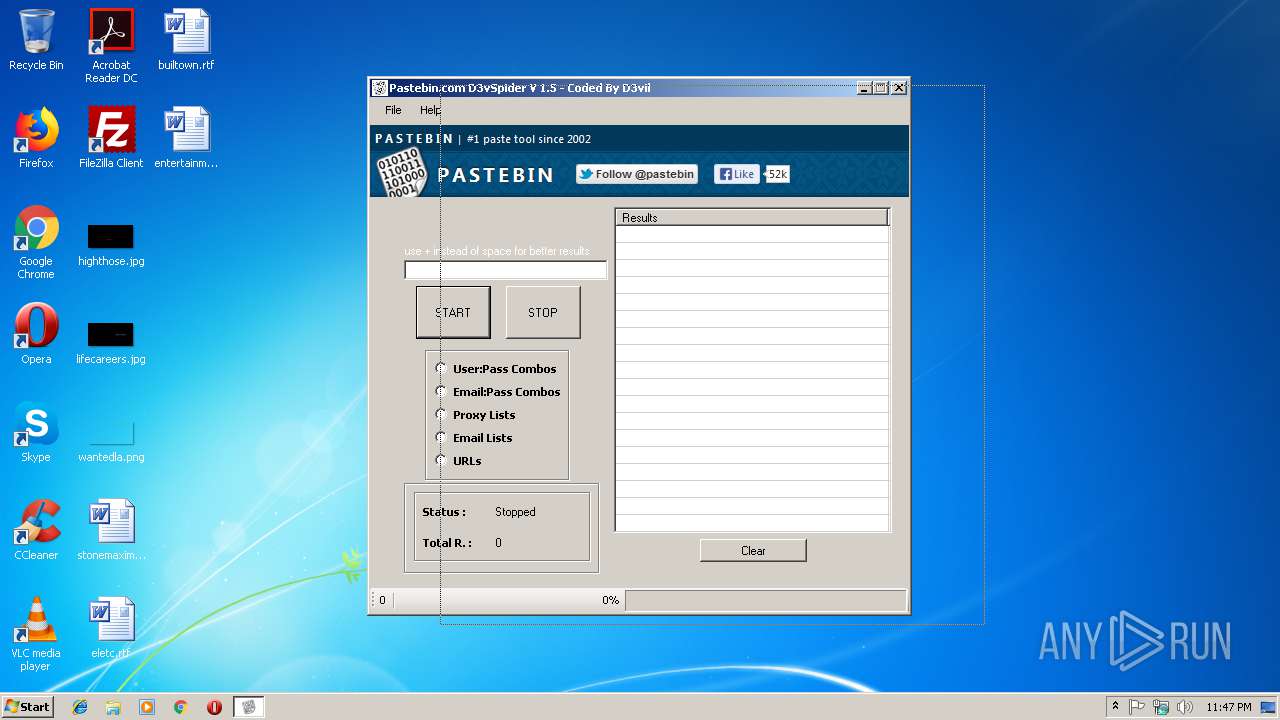Select stonemaxim... Word document icon
This screenshot has width=1280, height=720.
(x=111, y=530)
